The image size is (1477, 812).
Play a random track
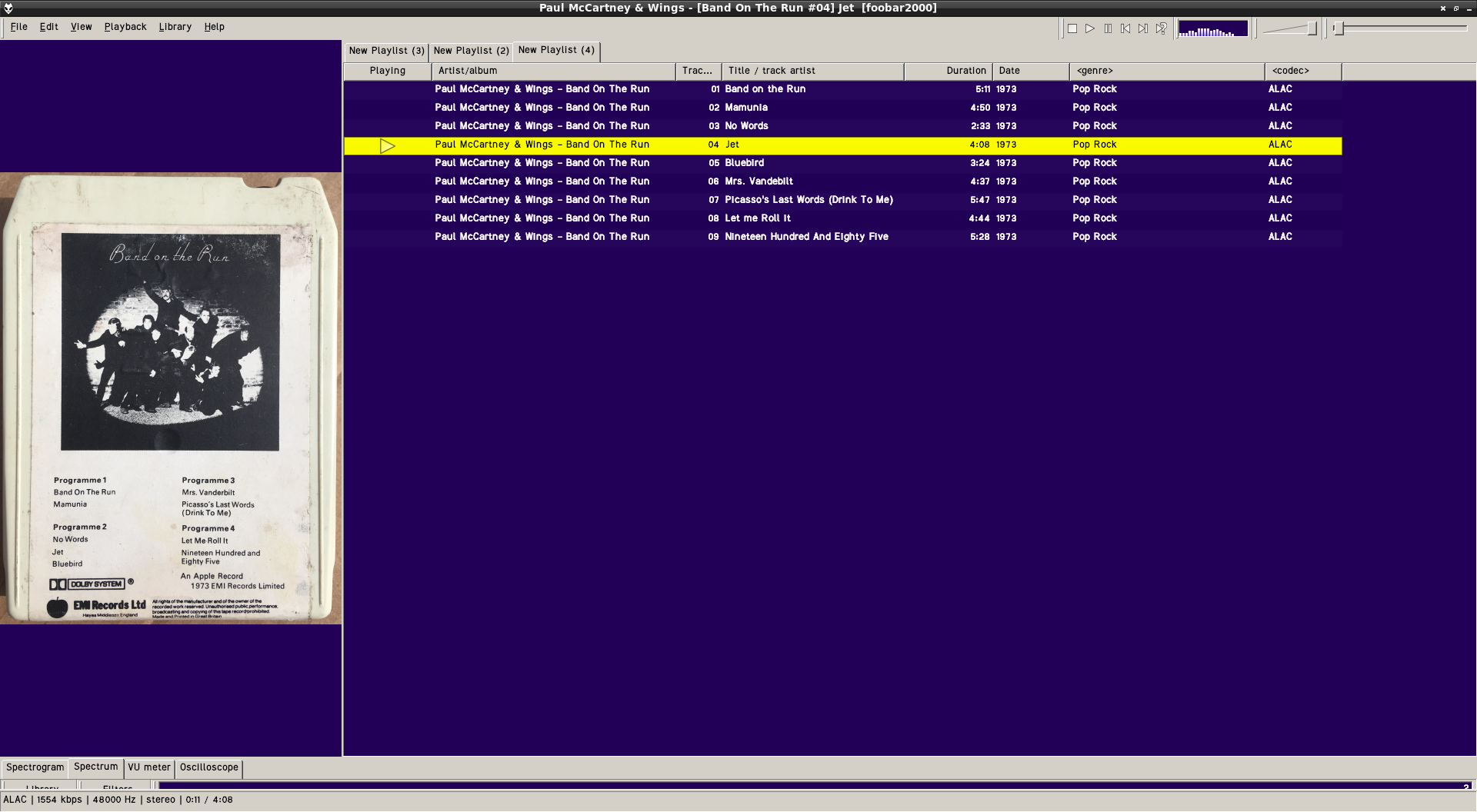1161,28
